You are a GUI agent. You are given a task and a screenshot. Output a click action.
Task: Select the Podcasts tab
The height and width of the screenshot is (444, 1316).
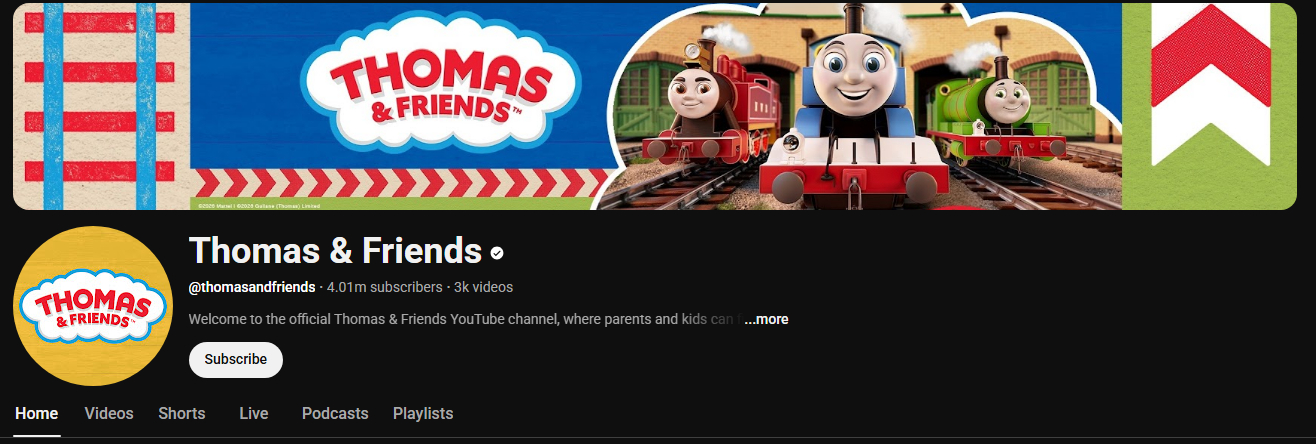[335, 413]
